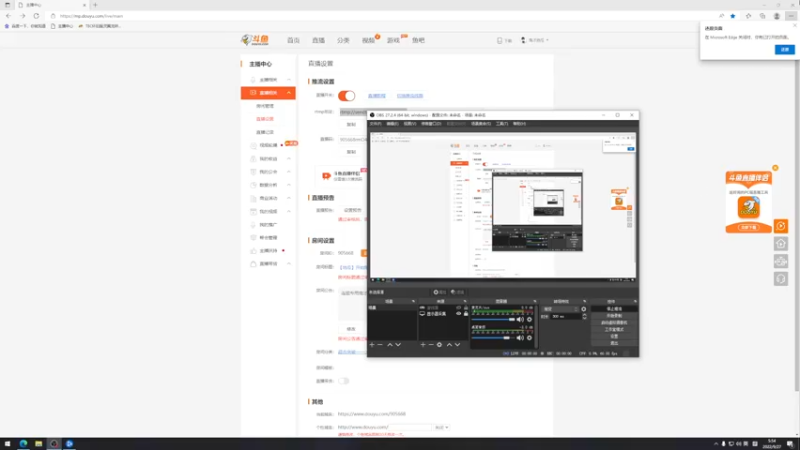This screenshot has width=800, height=450.
Task: Open the 视图 menu in OBS
Action: click(x=410, y=124)
